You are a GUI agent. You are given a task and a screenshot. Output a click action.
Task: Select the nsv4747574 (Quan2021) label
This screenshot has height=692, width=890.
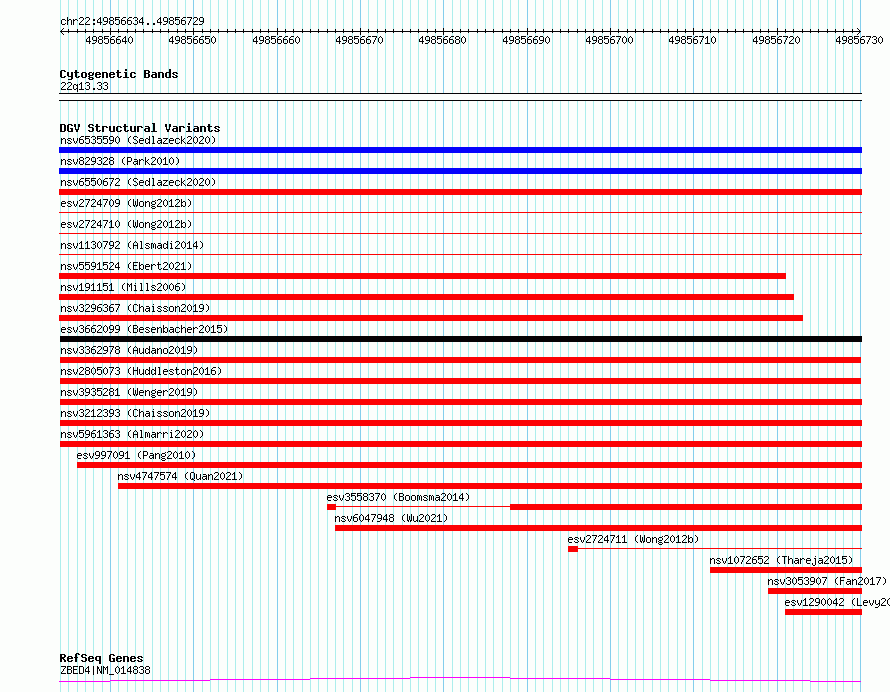pos(180,476)
